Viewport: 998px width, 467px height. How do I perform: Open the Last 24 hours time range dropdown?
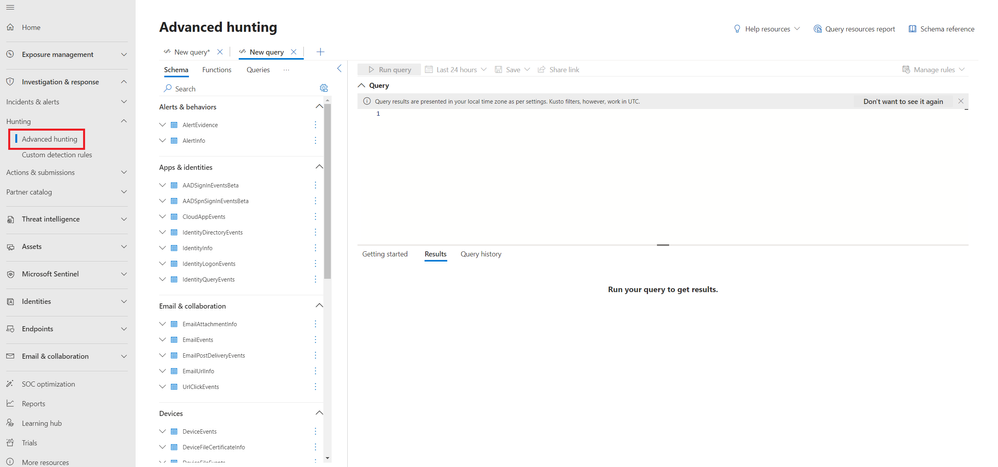pos(456,70)
